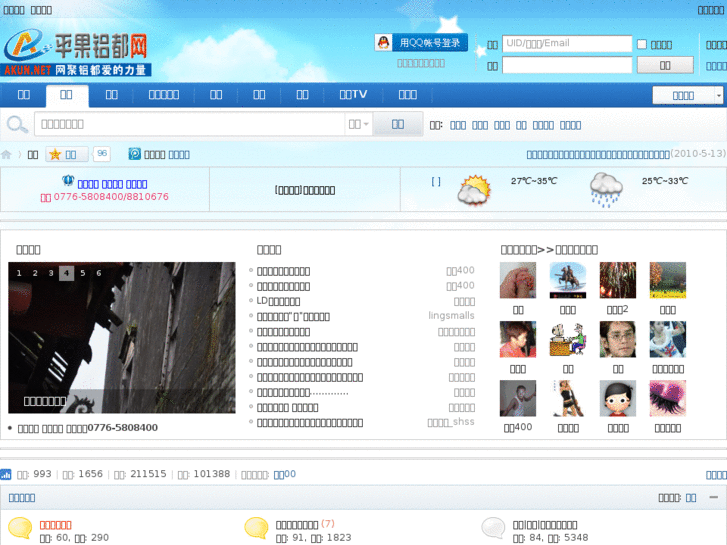Show slideshow image 3
Screen dimensions: 727x545
click(x=51, y=273)
